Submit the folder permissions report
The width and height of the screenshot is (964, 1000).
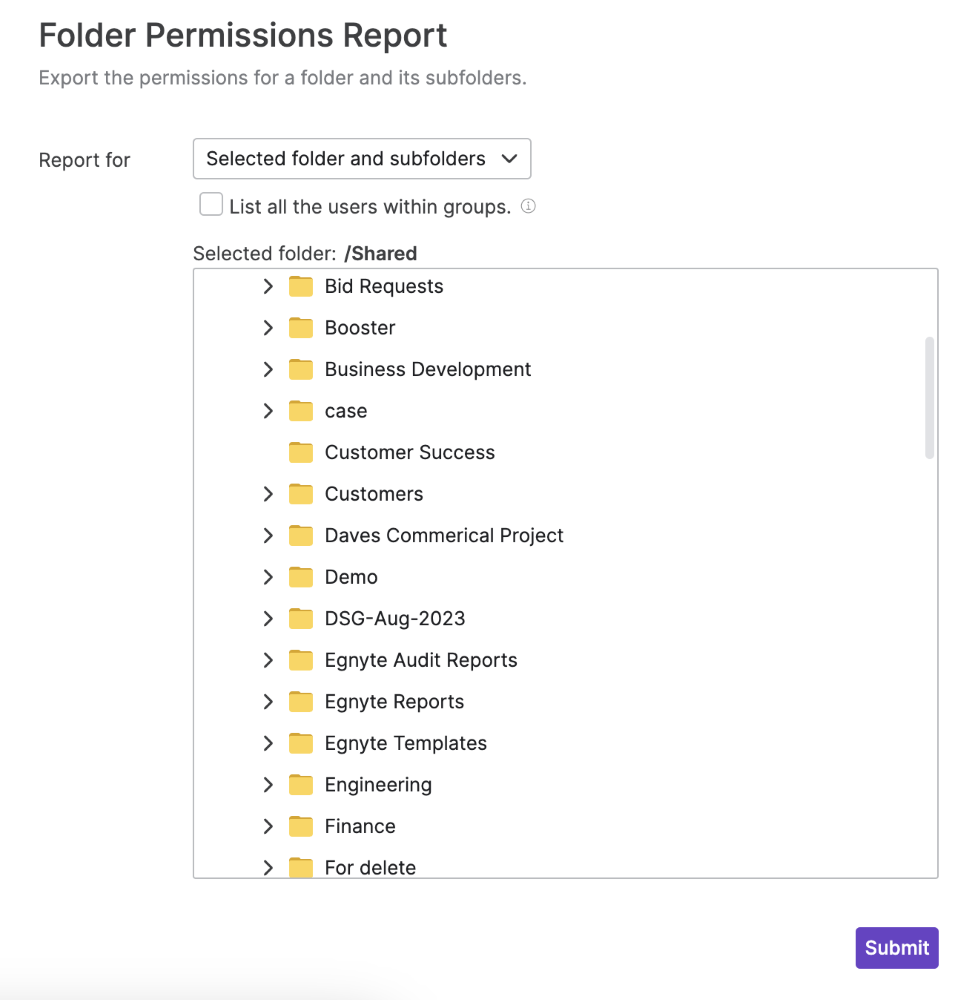pos(896,948)
